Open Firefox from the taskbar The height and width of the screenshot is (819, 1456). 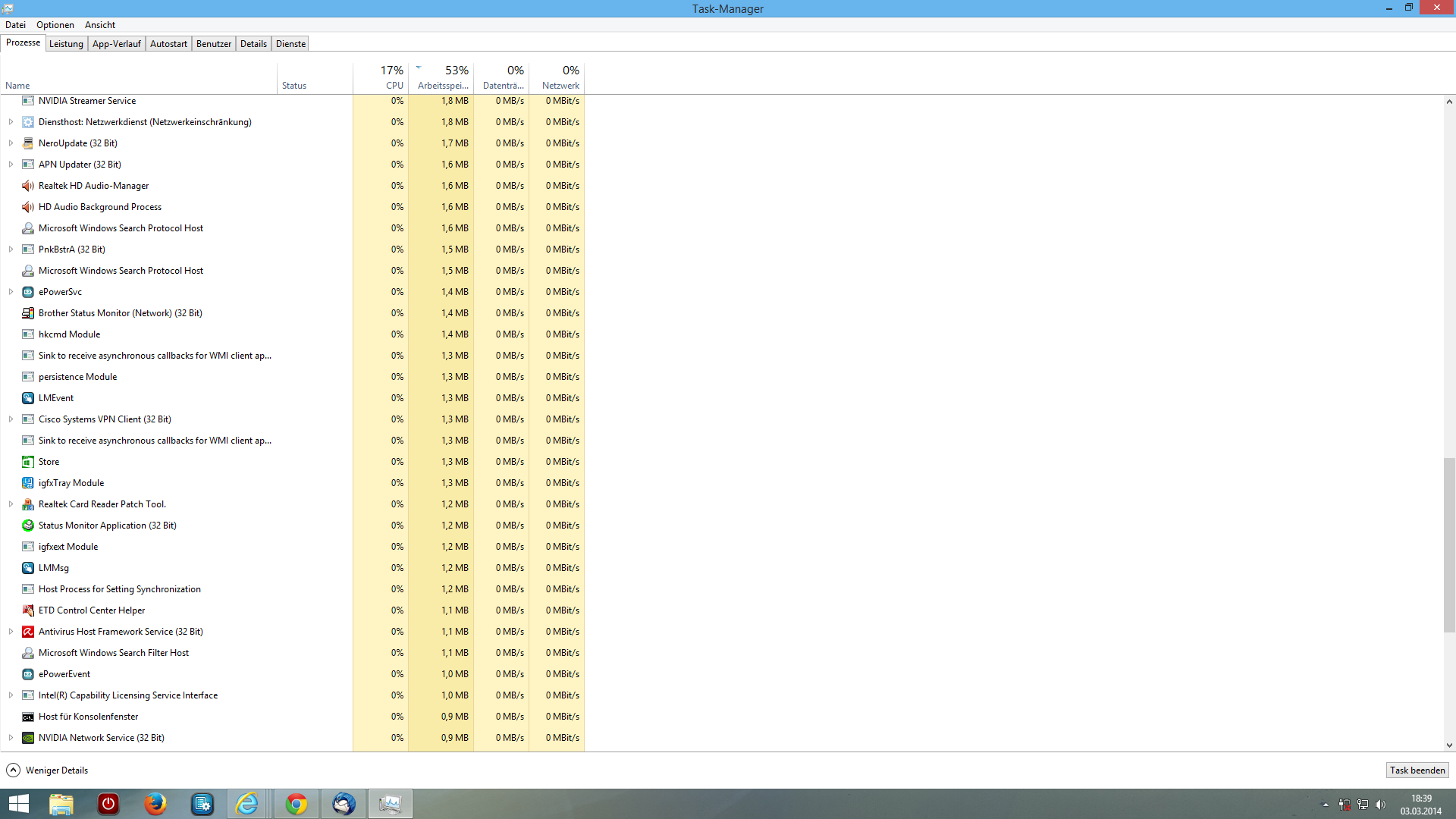[x=155, y=804]
